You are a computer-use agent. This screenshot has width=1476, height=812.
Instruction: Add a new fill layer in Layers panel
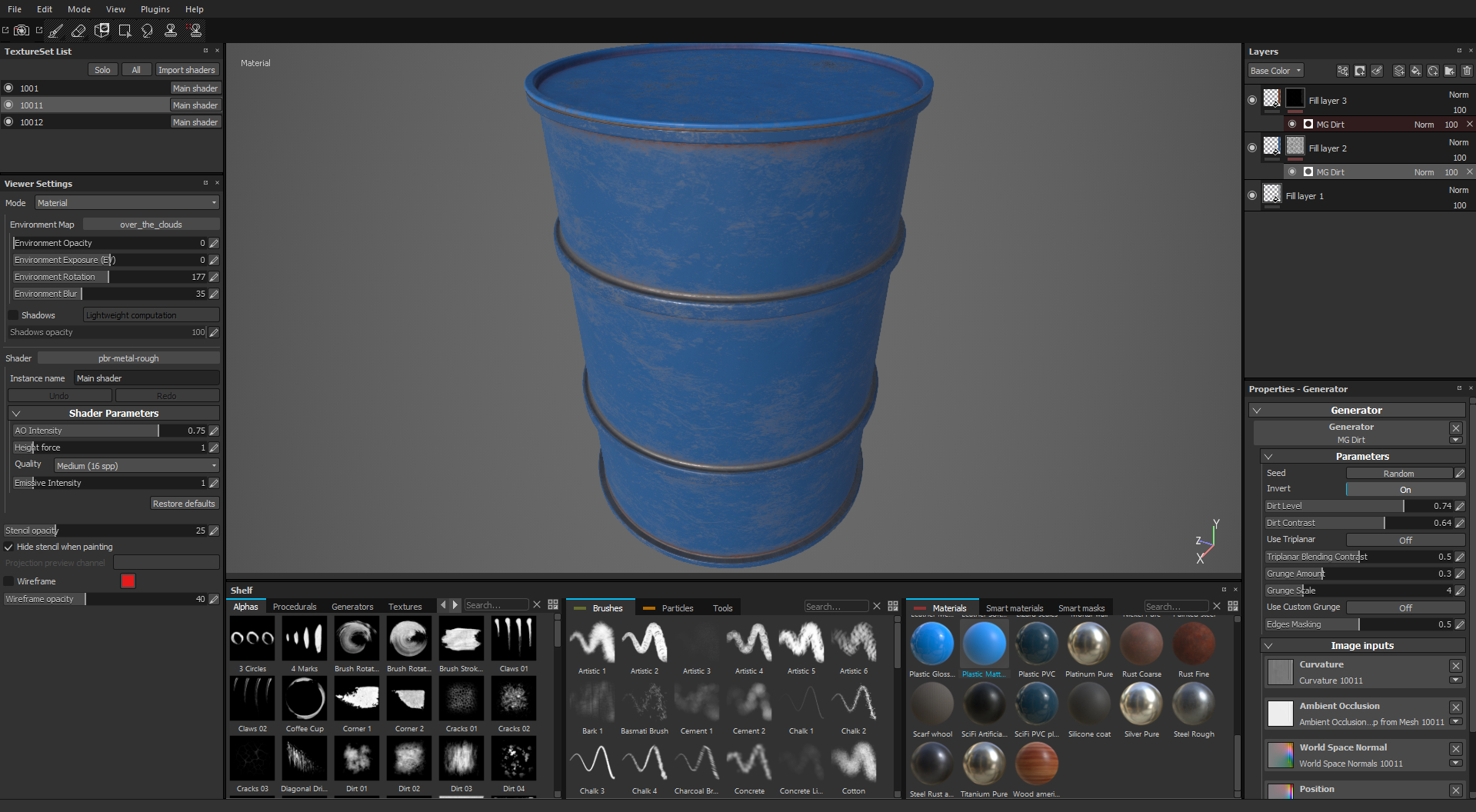[x=1416, y=71]
